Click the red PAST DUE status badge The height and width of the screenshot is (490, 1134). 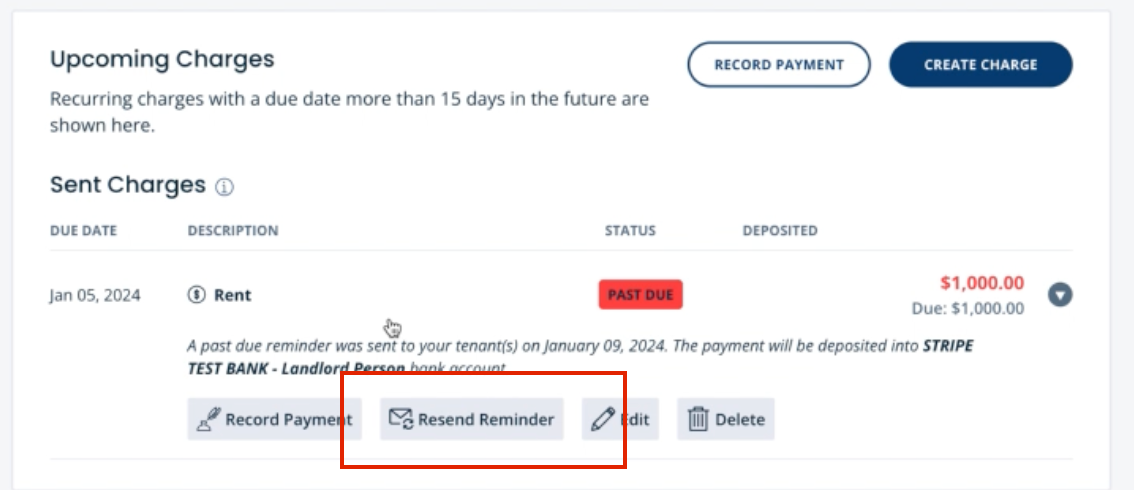point(640,295)
